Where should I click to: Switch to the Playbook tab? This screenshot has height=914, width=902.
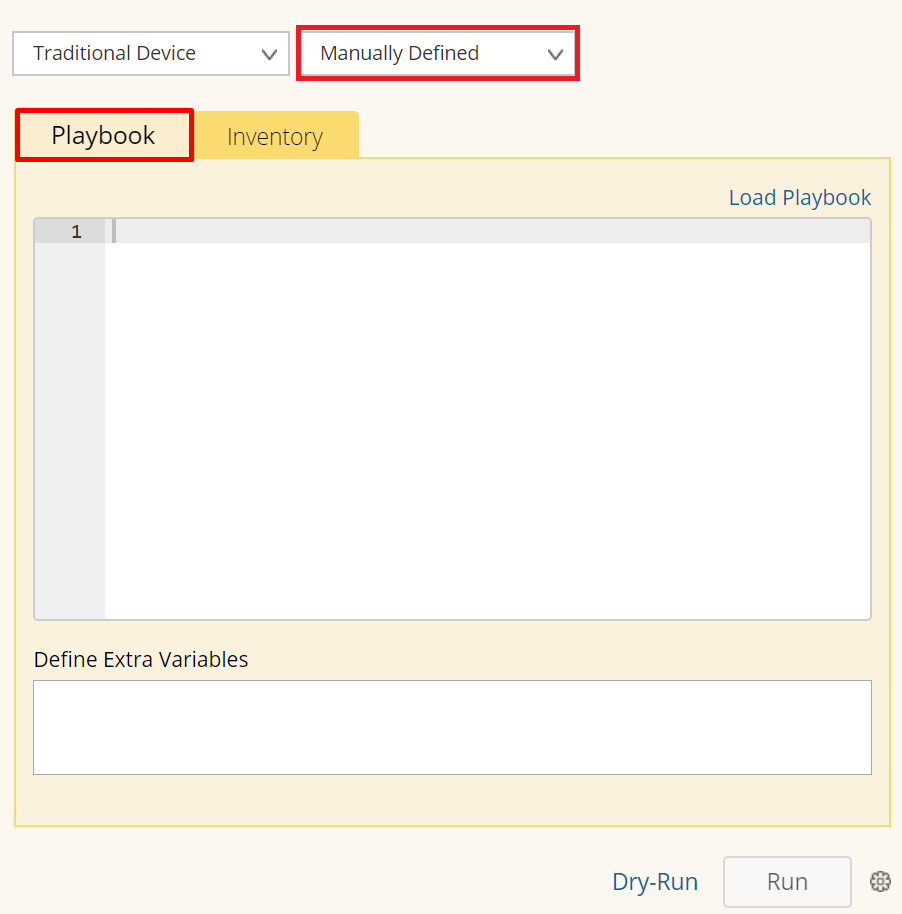[104, 135]
